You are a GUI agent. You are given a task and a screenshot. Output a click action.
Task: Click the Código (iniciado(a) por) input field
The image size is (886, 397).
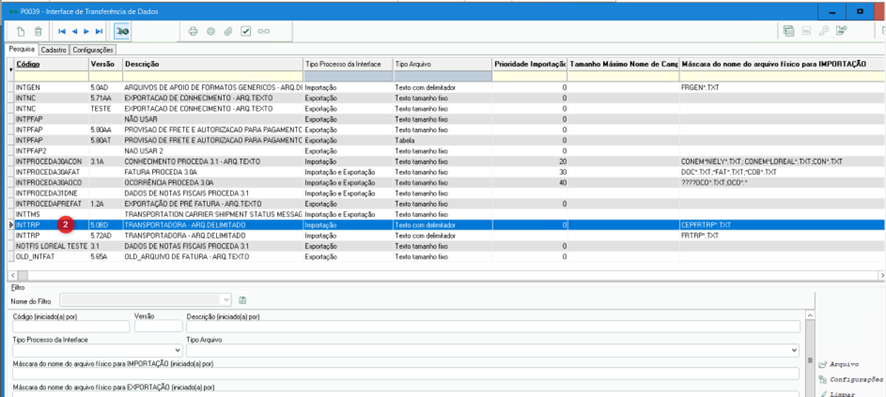pyautogui.click(x=71, y=326)
